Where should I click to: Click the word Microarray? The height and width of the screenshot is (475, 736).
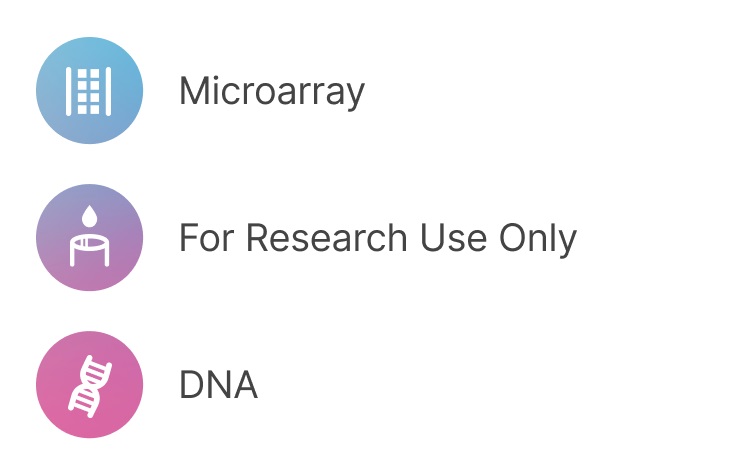271,92
